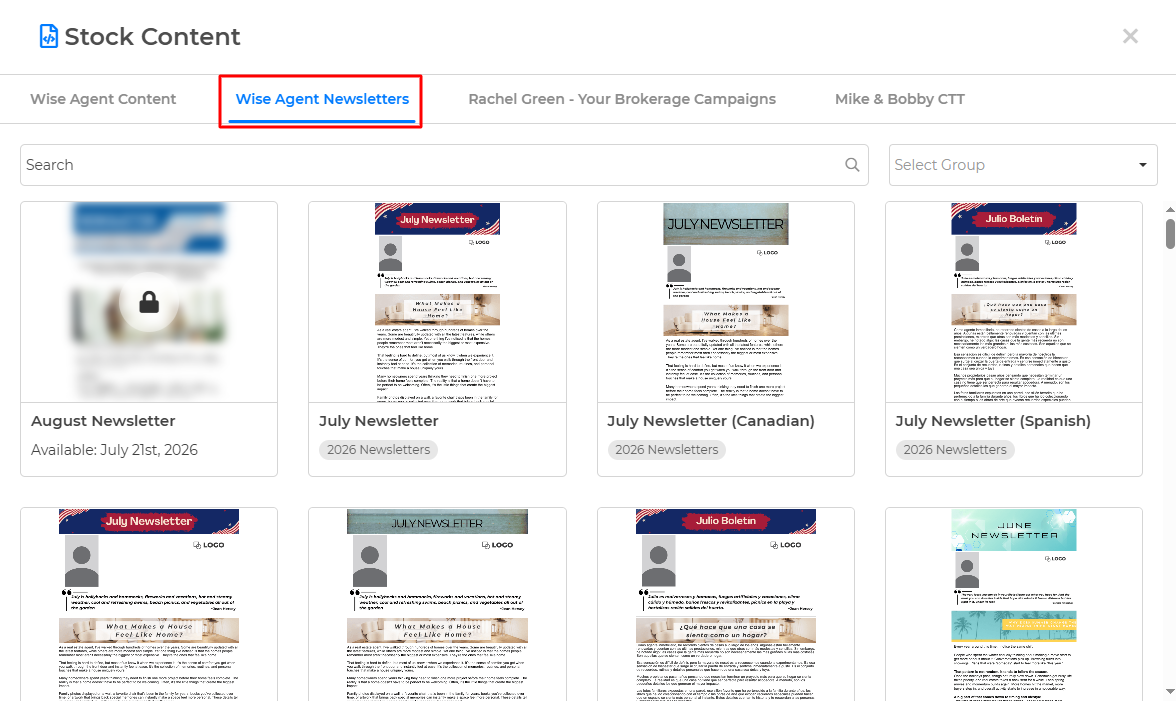The width and height of the screenshot is (1176, 724).
Task: Click 2026 Newsletters tag under July Newsletter
Action: click(378, 449)
